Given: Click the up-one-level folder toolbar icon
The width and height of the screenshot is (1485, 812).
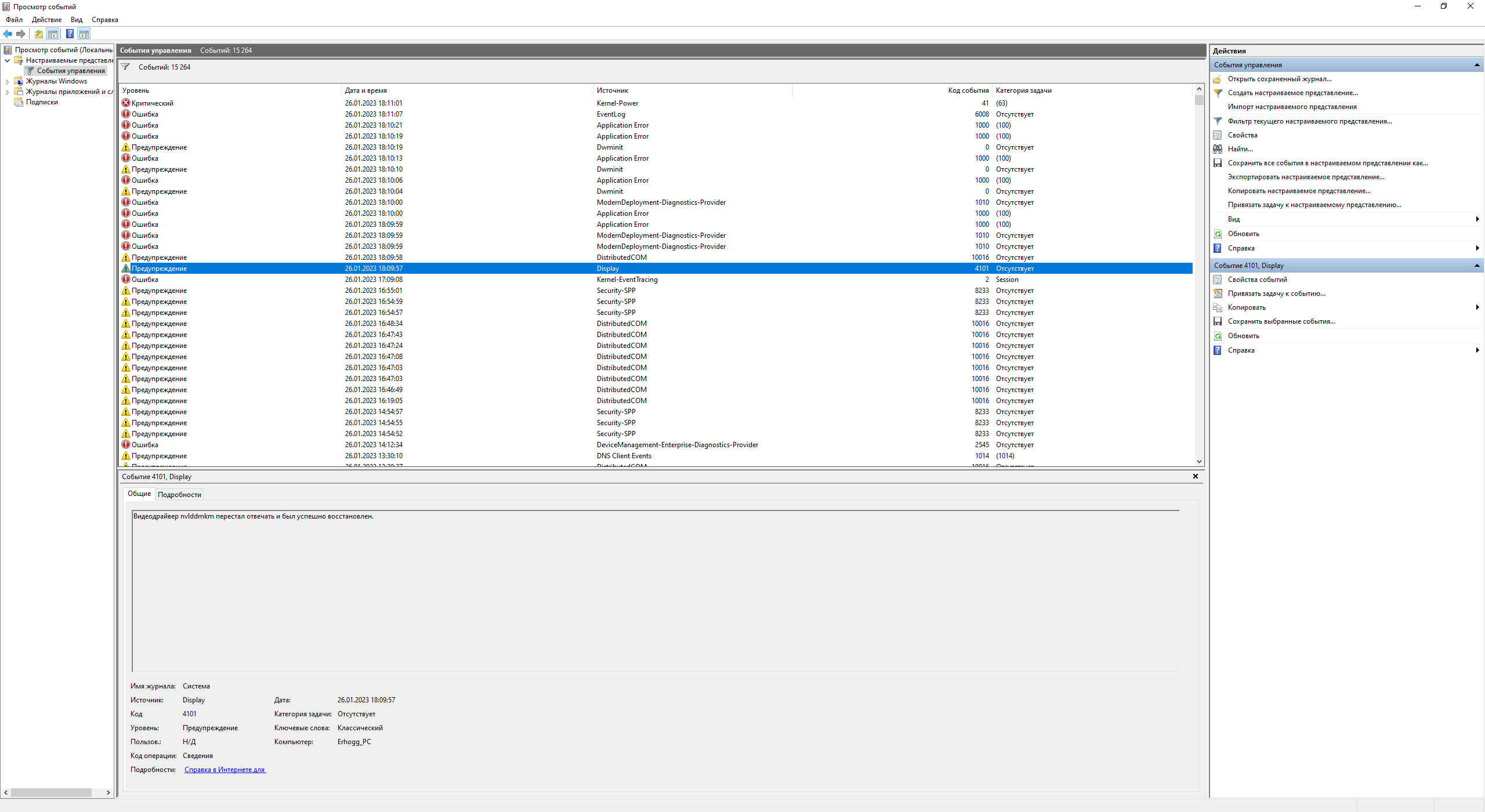Looking at the screenshot, I should click(x=38, y=34).
